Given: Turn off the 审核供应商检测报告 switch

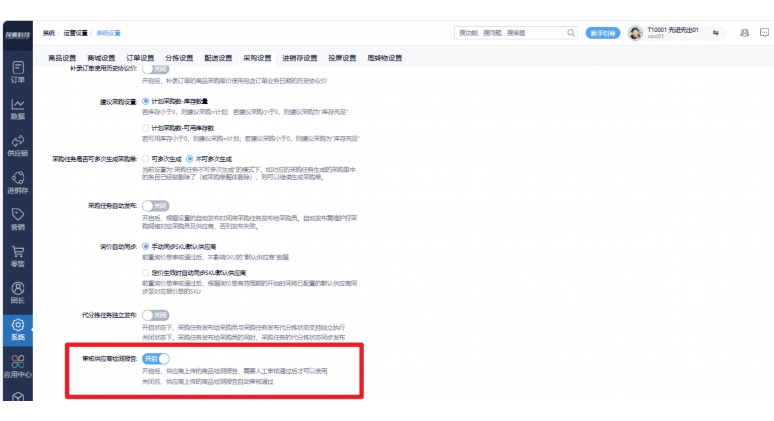Looking at the screenshot, I should (155, 359).
